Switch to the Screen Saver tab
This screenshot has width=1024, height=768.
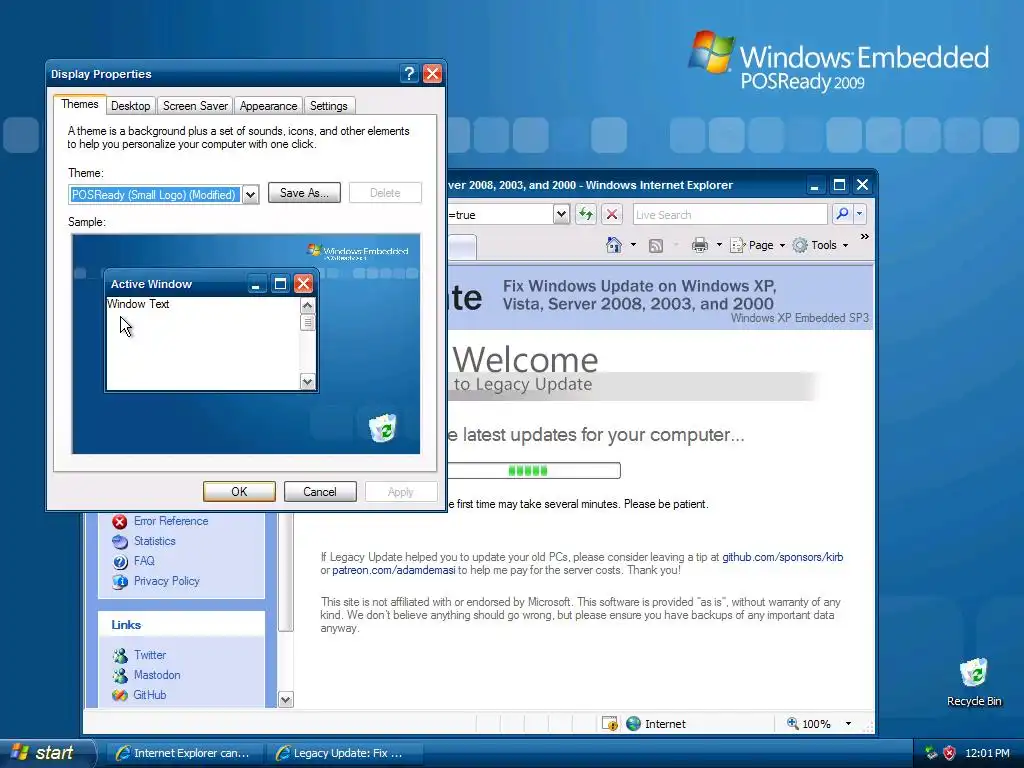pos(195,106)
